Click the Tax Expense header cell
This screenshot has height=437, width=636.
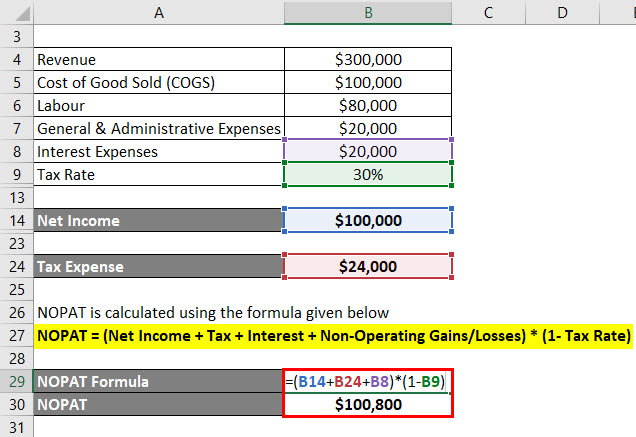[159, 267]
